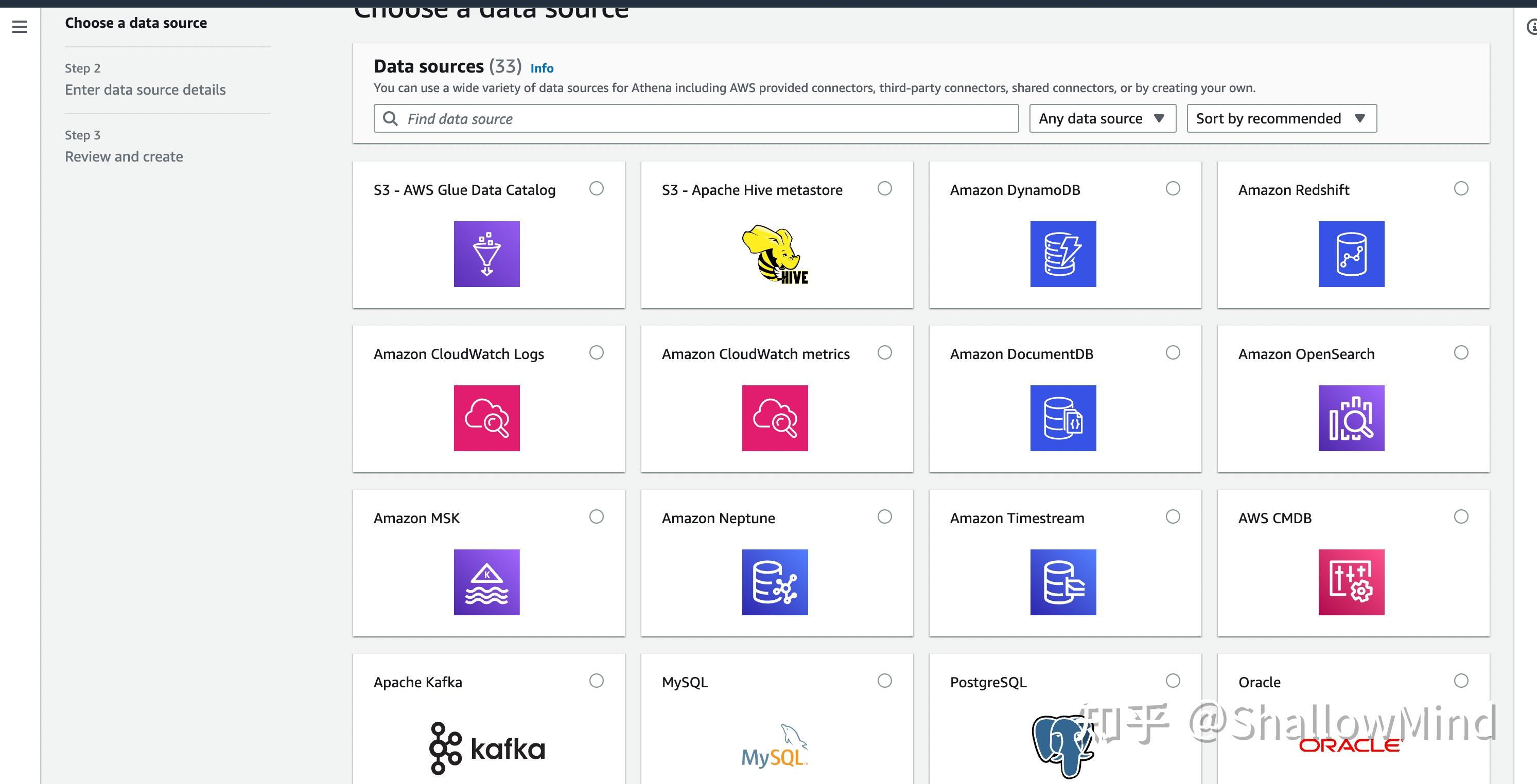
Task: Go to the Review and create step
Action: tap(124, 155)
